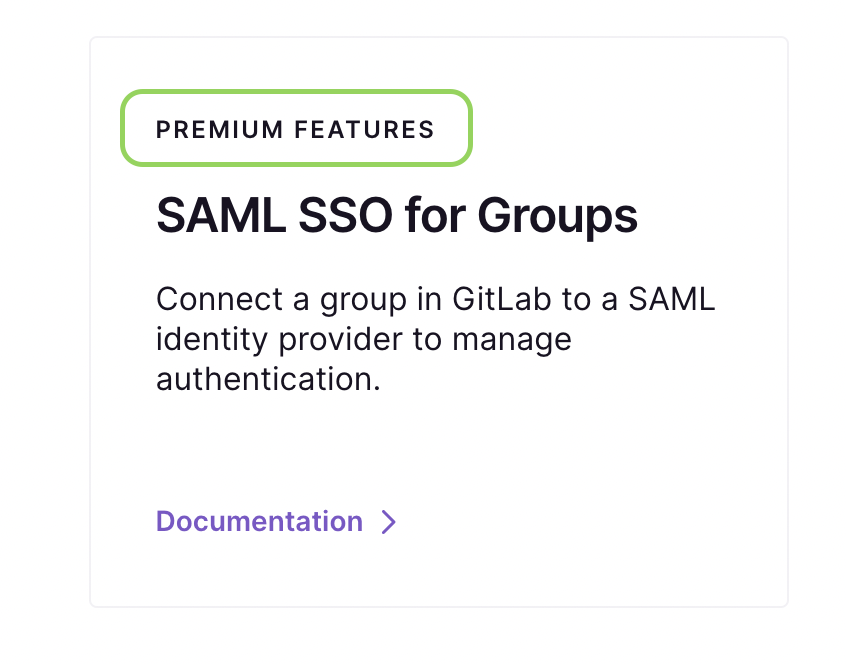Click the SSO text in the title
The width and height of the screenshot is (846, 664).
[x=345, y=215]
